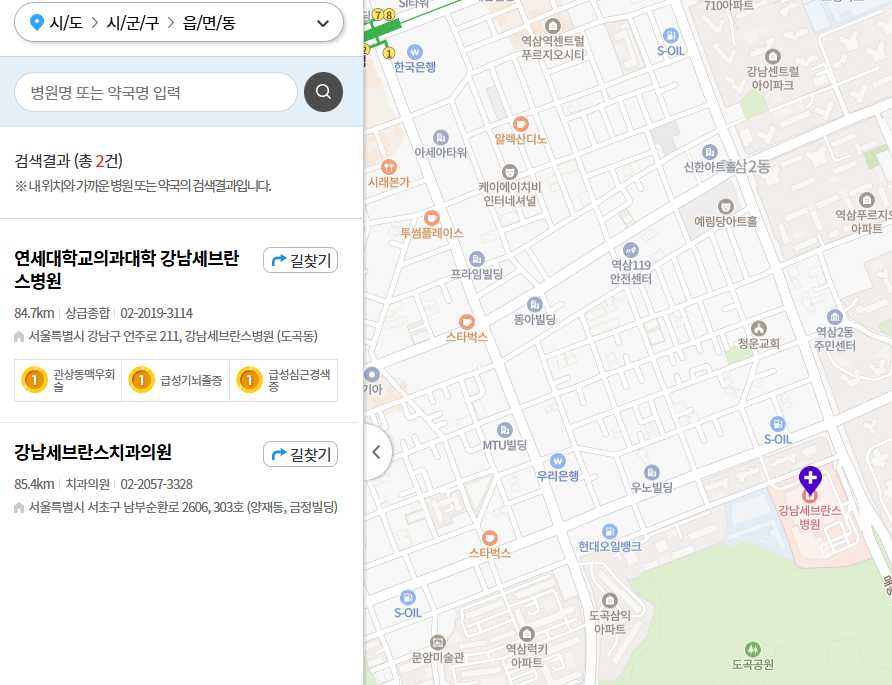Image resolution: width=892 pixels, height=685 pixels.
Task: Click the 예림당아트홀 icon on the map
Action: tap(725, 207)
